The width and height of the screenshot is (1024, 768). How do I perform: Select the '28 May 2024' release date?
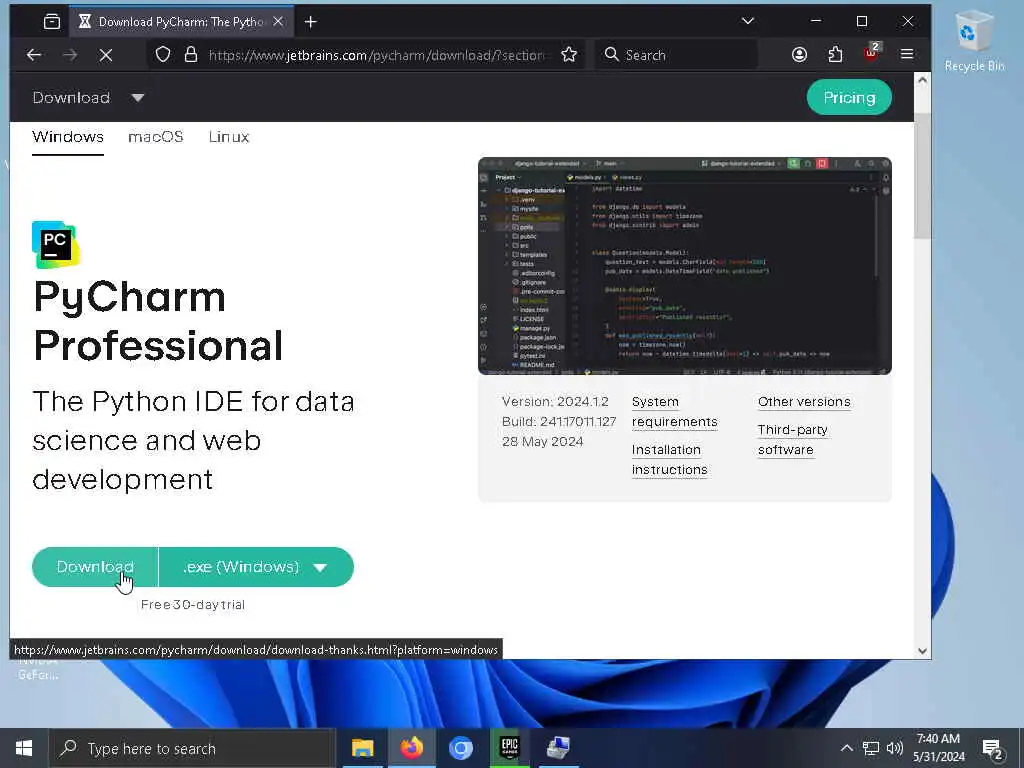pyautogui.click(x=543, y=442)
